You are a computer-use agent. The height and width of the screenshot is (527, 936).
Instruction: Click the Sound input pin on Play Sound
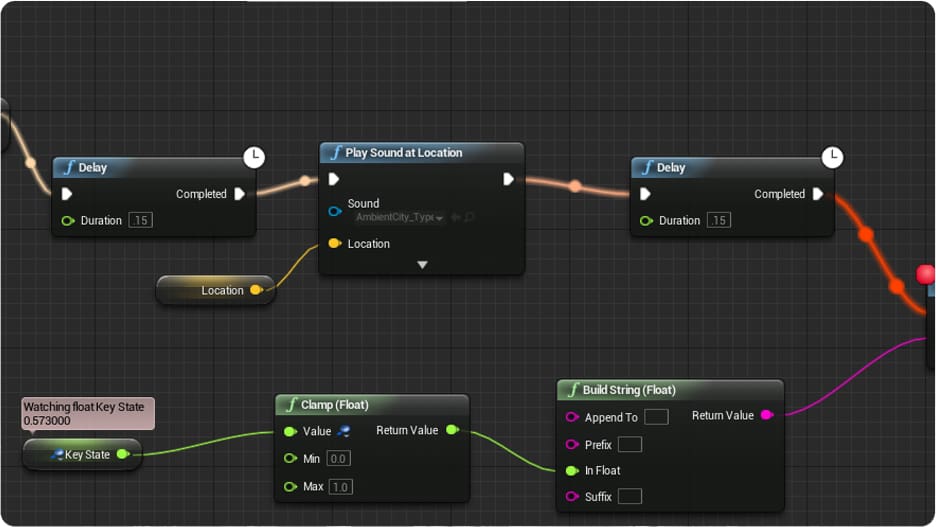pos(335,210)
